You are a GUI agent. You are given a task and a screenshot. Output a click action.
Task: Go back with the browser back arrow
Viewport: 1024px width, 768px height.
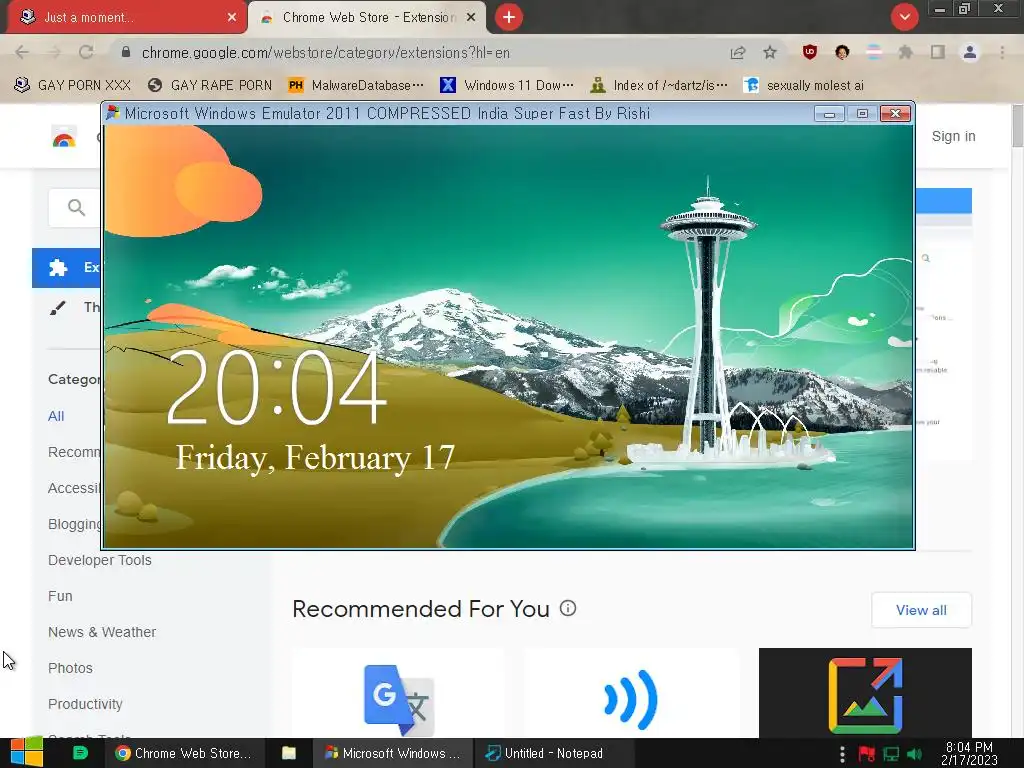click(x=22, y=52)
